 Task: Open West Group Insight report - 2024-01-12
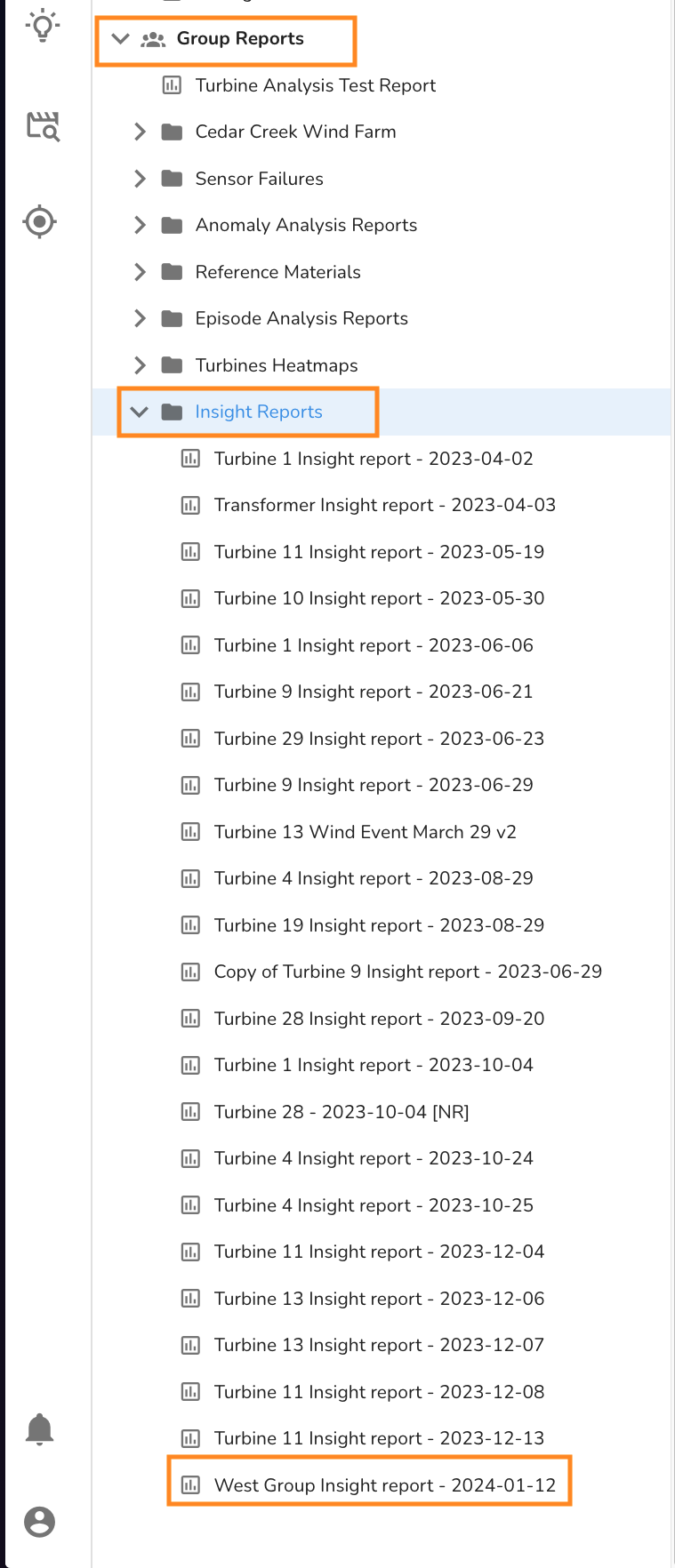384,1485
